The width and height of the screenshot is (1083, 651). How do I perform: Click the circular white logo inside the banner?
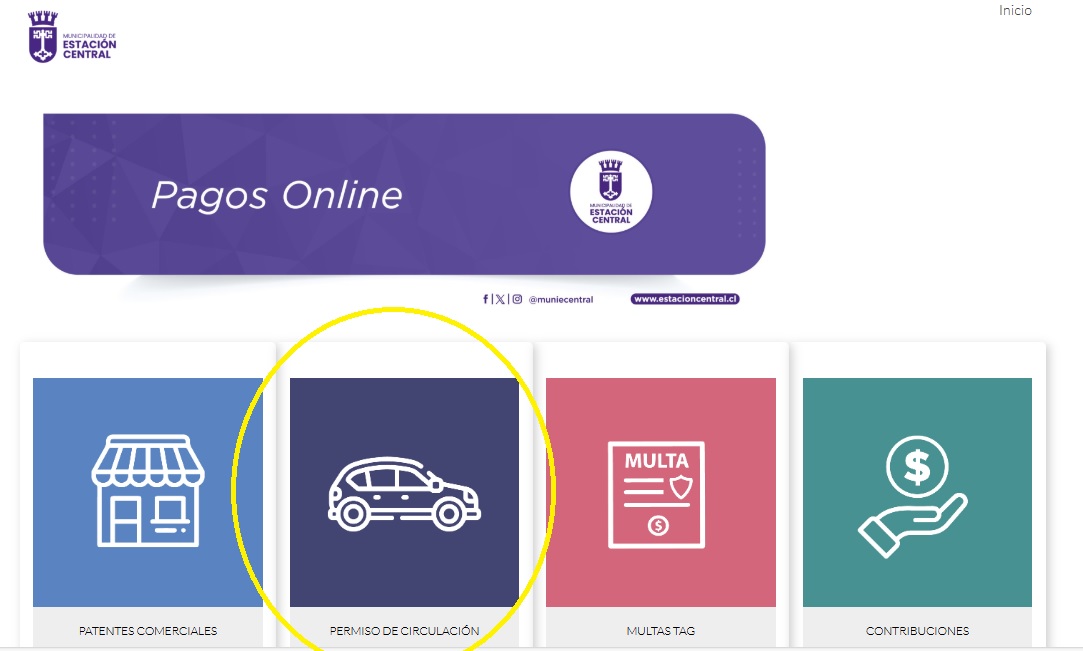pyautogui.click(x=610, y=191)
